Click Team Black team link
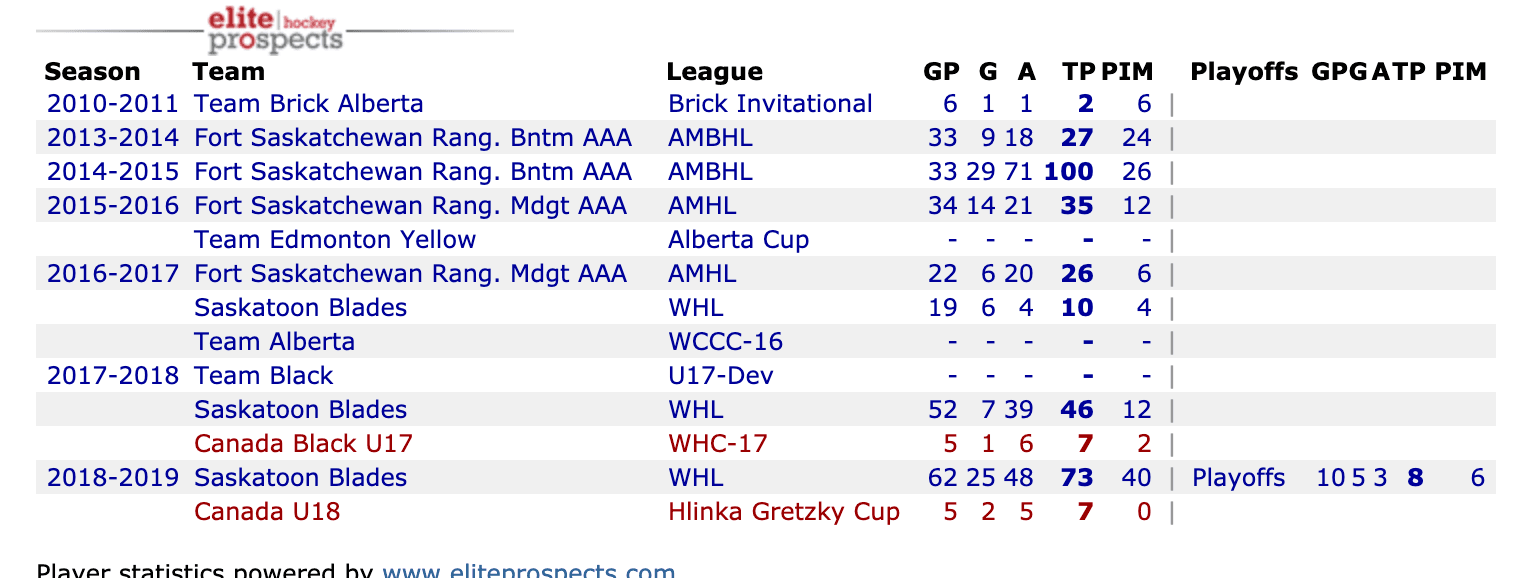Screen dimensions: 1522x586 pyautogui.click(x=263, y=376)
